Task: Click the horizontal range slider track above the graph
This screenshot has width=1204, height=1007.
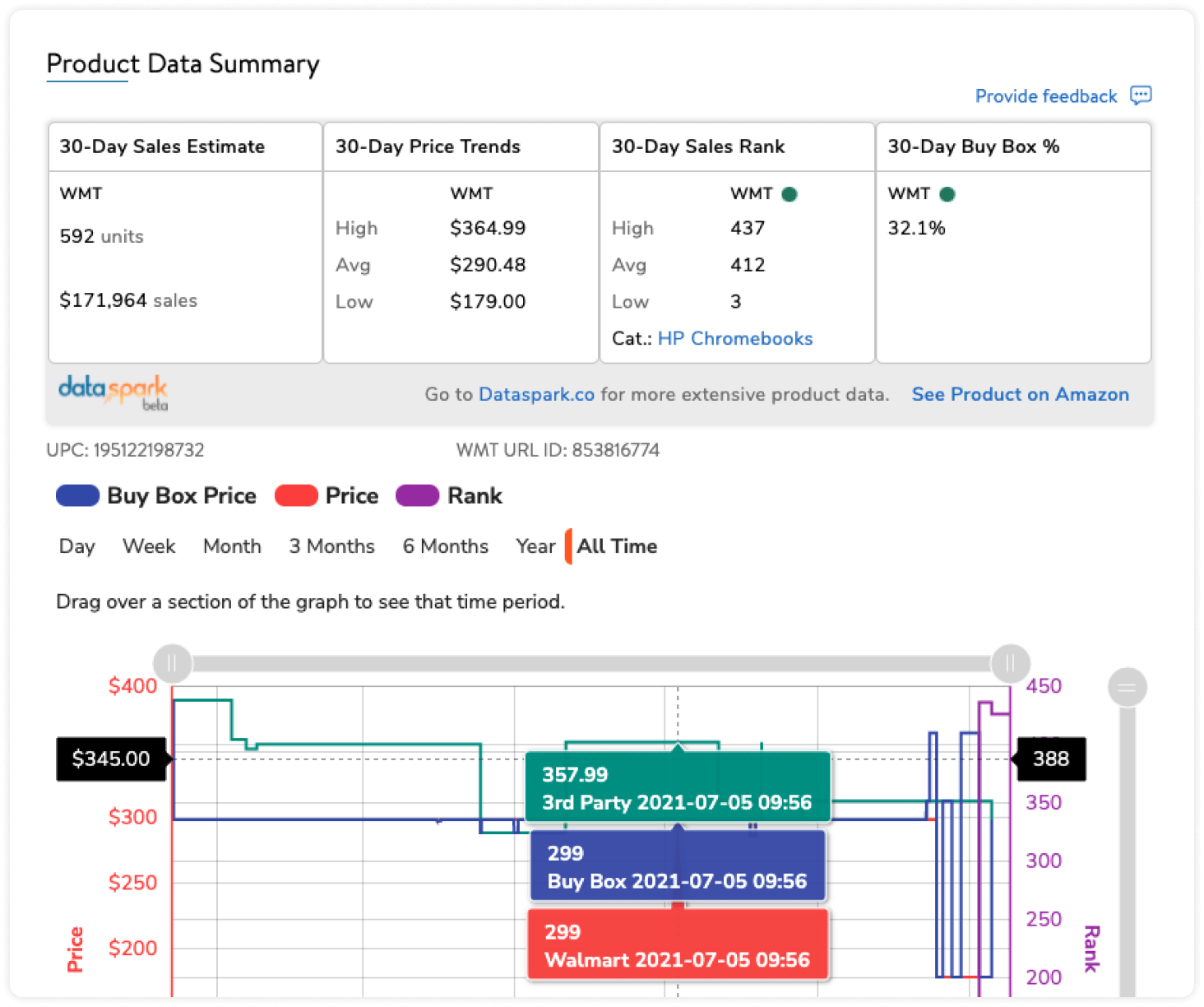Action: tap(591, 663)
